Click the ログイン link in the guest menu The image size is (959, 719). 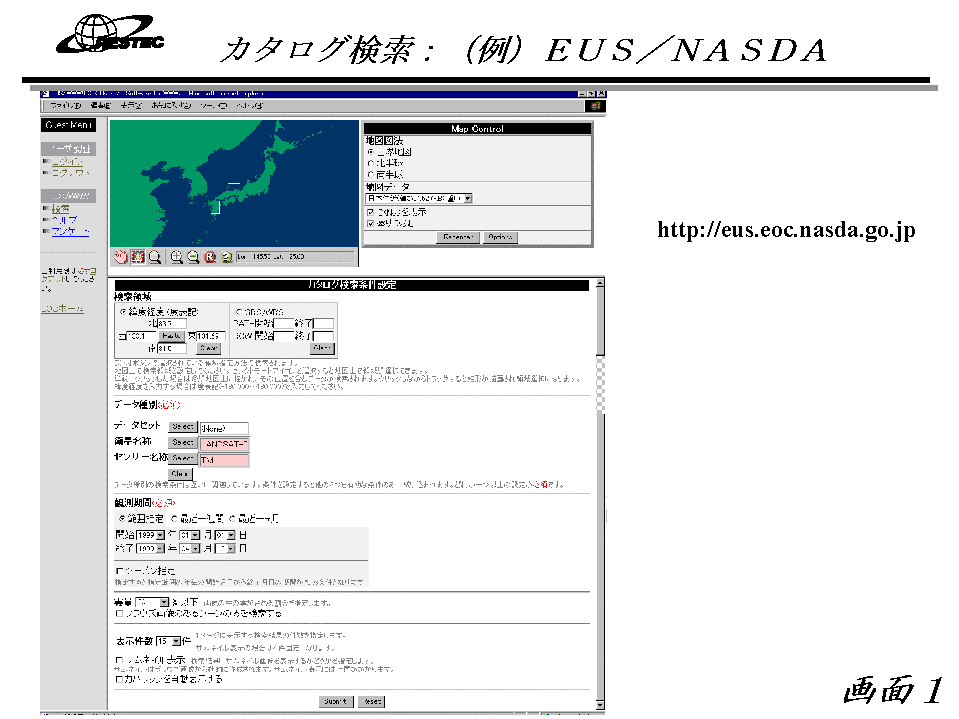[67, 161]
